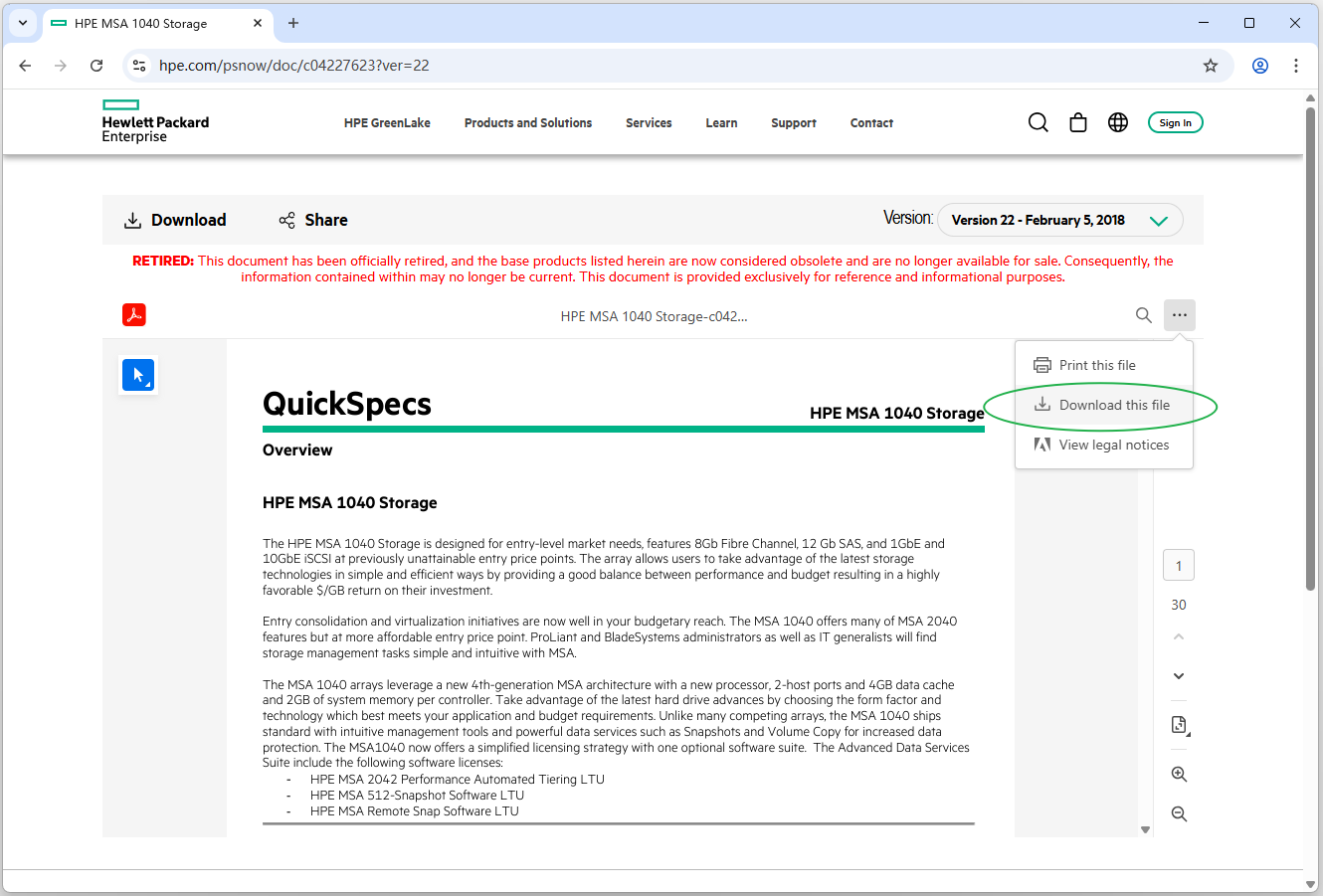Image resolution: width=1323 pixels, height=896 pixels.
Task: Click the QuickSpecs heading
Action: tap(347, 404)
